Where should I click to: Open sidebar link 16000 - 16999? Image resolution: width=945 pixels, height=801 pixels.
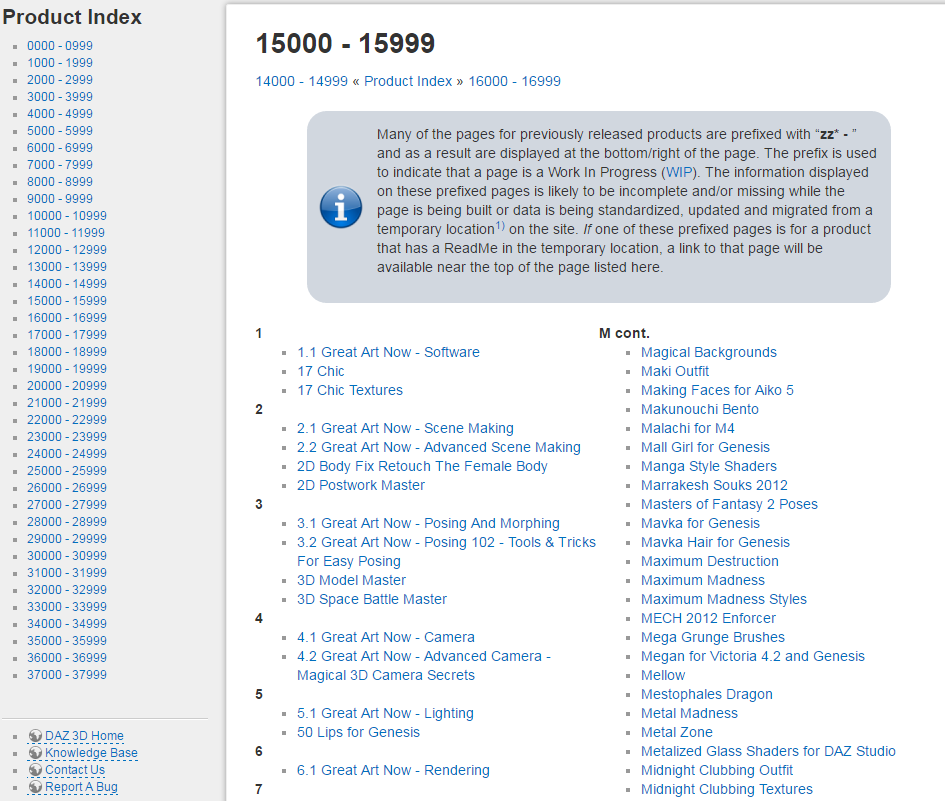[x=67, y=318]
